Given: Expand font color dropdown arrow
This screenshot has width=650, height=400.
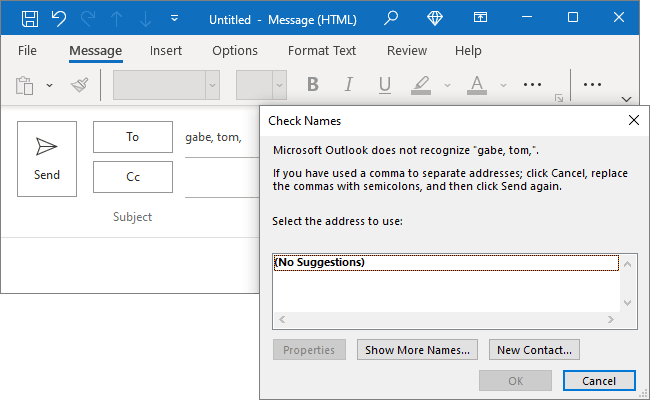Looking at the screenshot, I should (x=503, y=85).
